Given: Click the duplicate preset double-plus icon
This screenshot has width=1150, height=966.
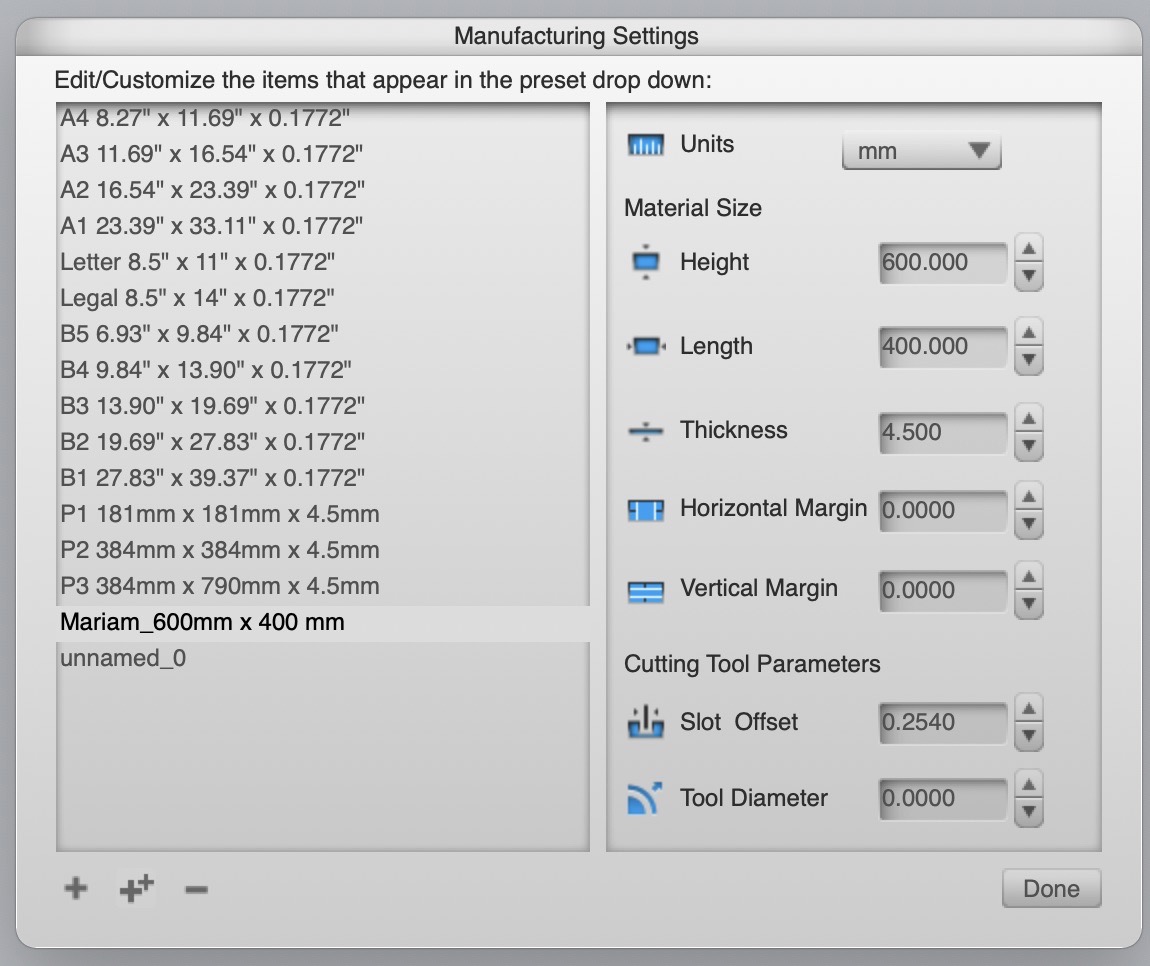Looking at the screenshot, I should tap(135, 888).
